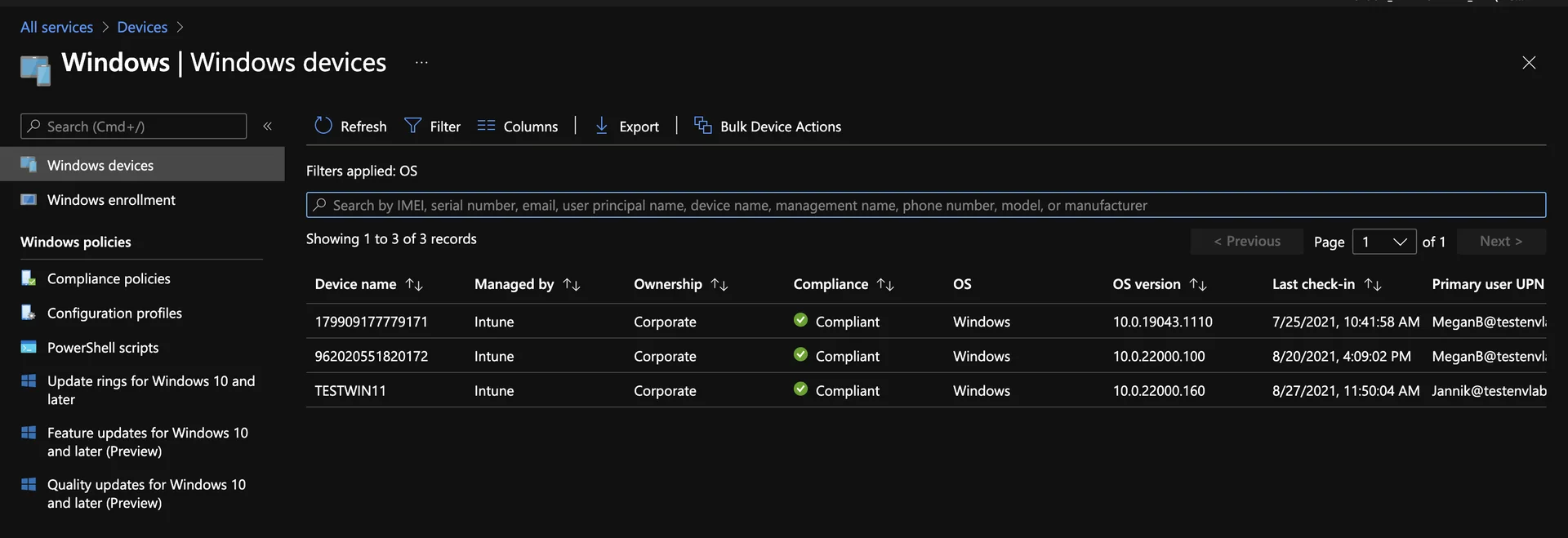Click the green compliant check for TESTWIN11
Viewport: 1568px width, 538px height.
(x=800, y=389)
